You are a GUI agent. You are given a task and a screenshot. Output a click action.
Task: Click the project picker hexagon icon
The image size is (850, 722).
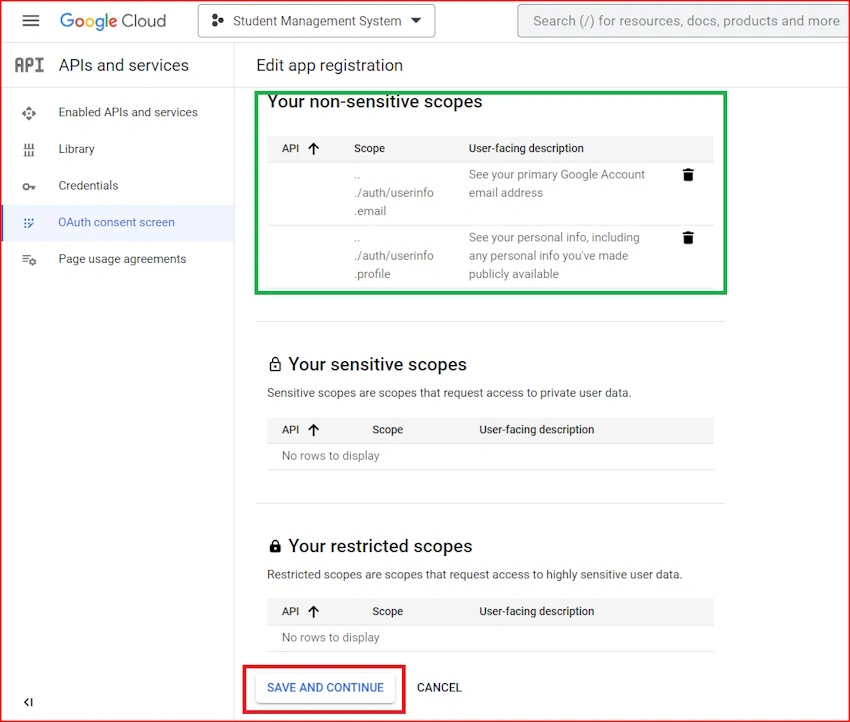tap(217, 21)
